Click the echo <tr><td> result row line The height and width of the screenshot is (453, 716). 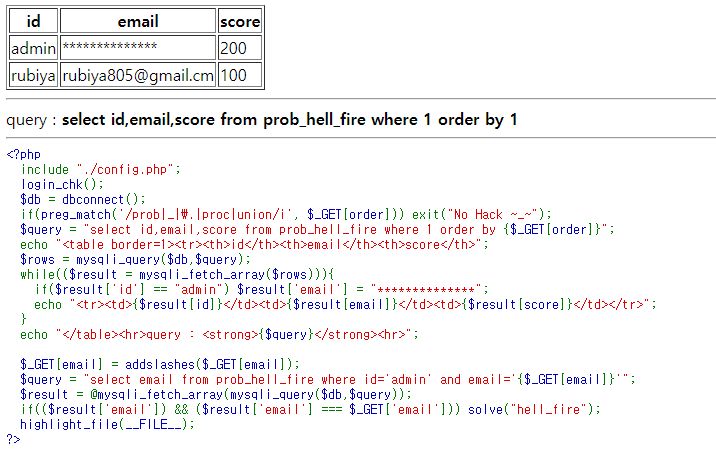345,305
